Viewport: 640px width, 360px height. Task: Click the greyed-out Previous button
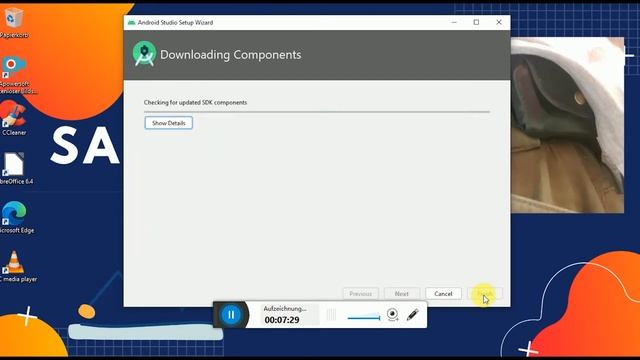click(x=360, y=293)
